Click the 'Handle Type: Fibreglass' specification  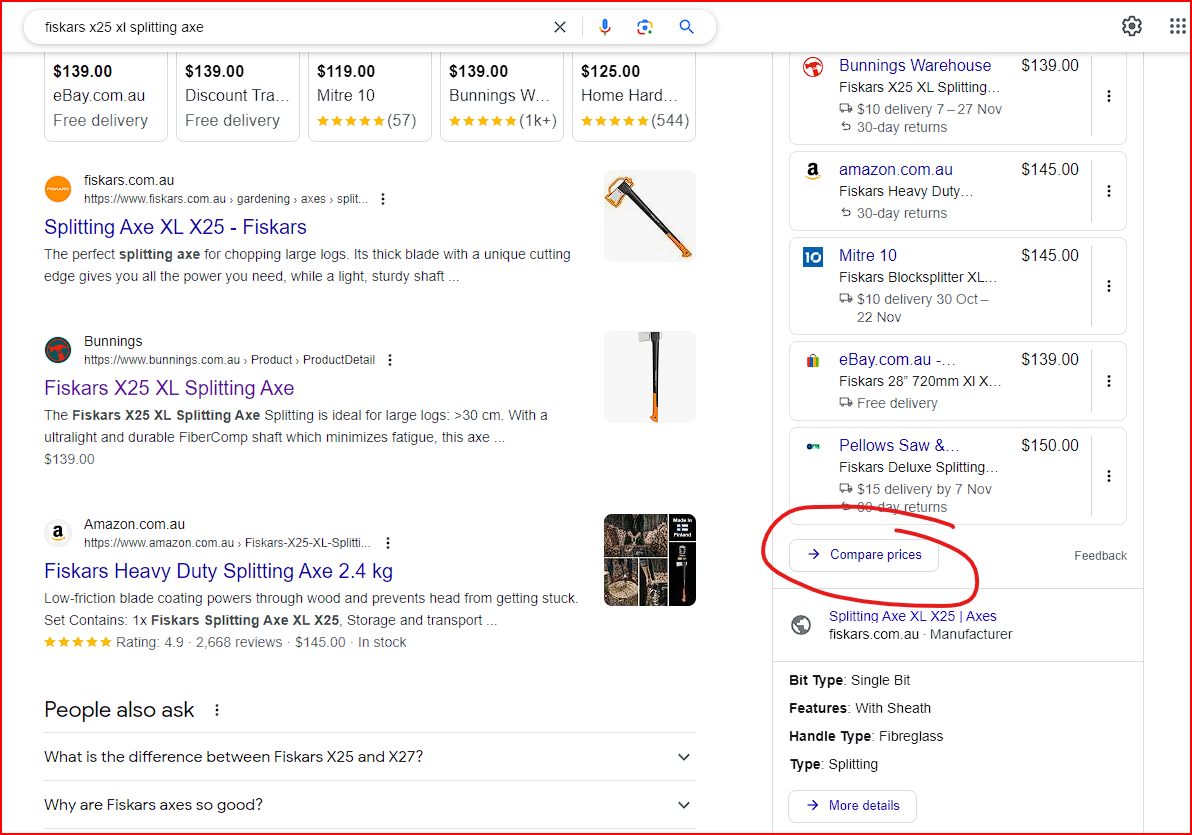coord(866,737)
